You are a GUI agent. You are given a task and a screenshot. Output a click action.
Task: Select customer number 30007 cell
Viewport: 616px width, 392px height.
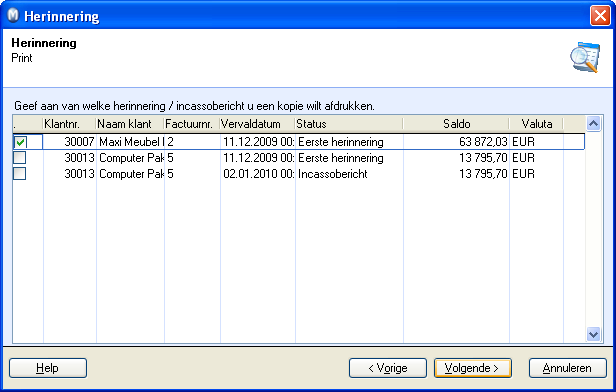tap(70, 142)
